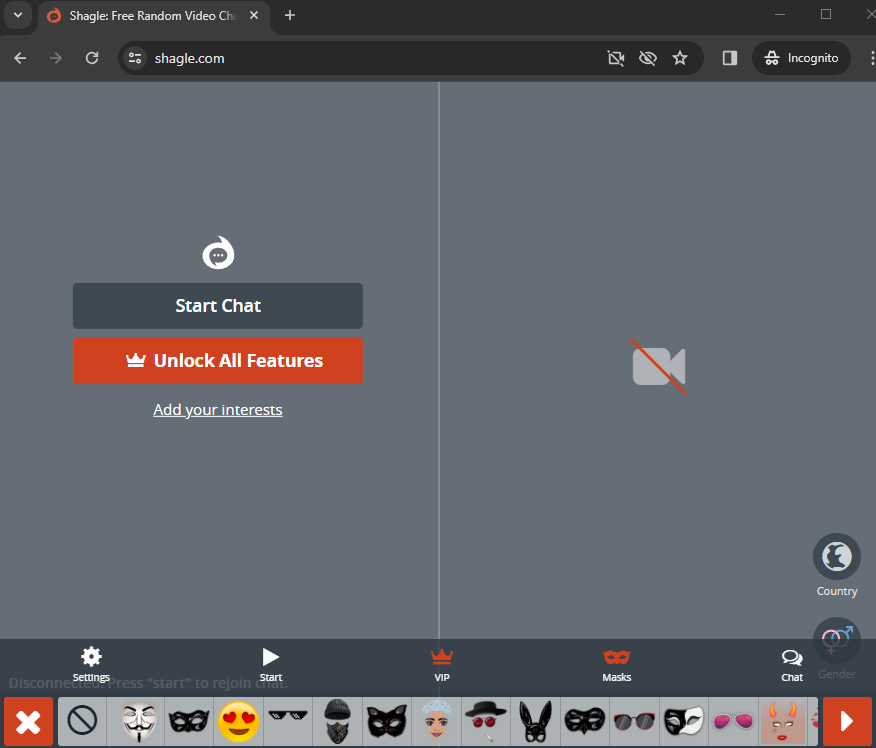876x748 pixels.
Task: Open the Country filter
Action: [x=837, y=557]
